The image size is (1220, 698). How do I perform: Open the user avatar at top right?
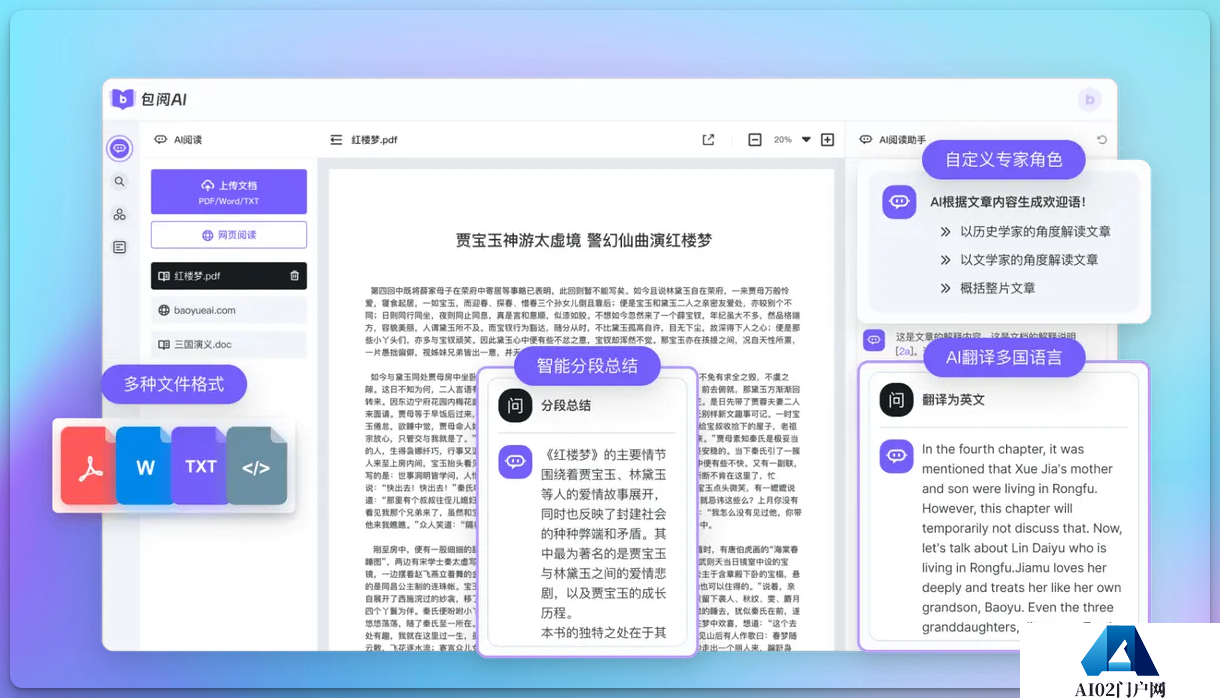coord(1089,99)
